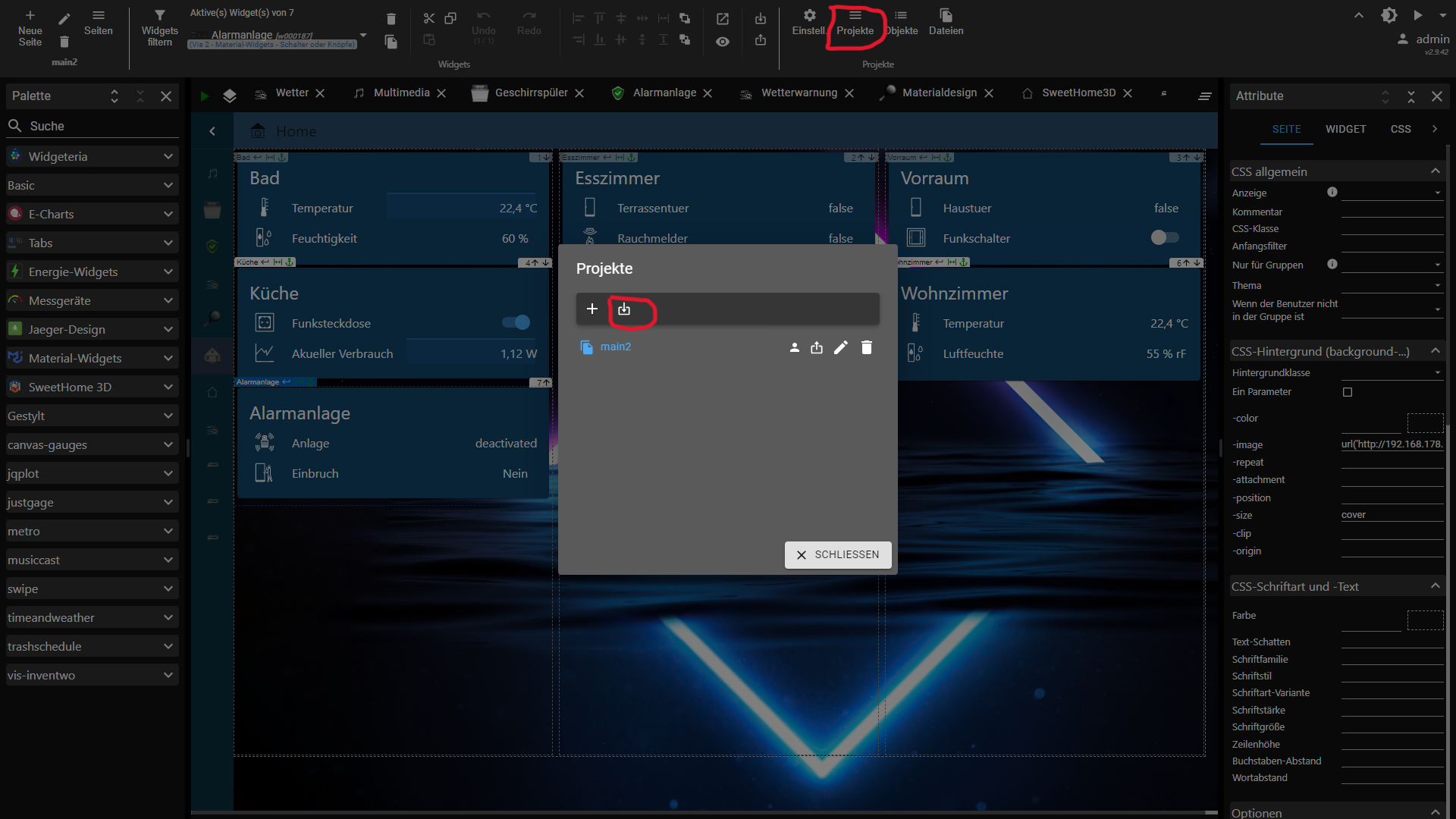Click the import project icon in dialog
Viewport: 1456px width, 819px height.
pos(624,309)
